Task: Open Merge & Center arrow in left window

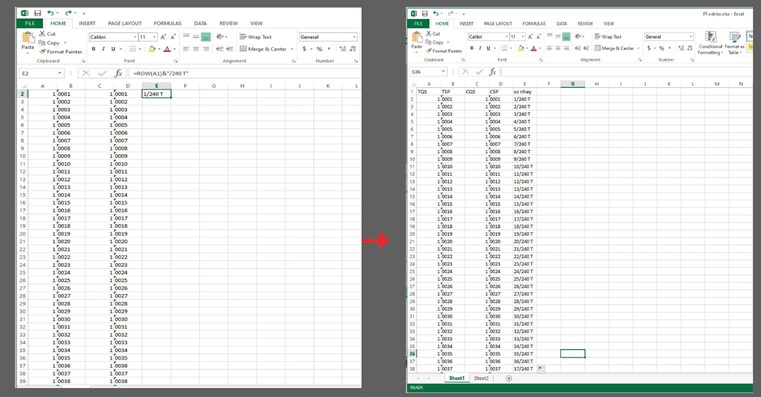Action: click(x=292, y=49)
